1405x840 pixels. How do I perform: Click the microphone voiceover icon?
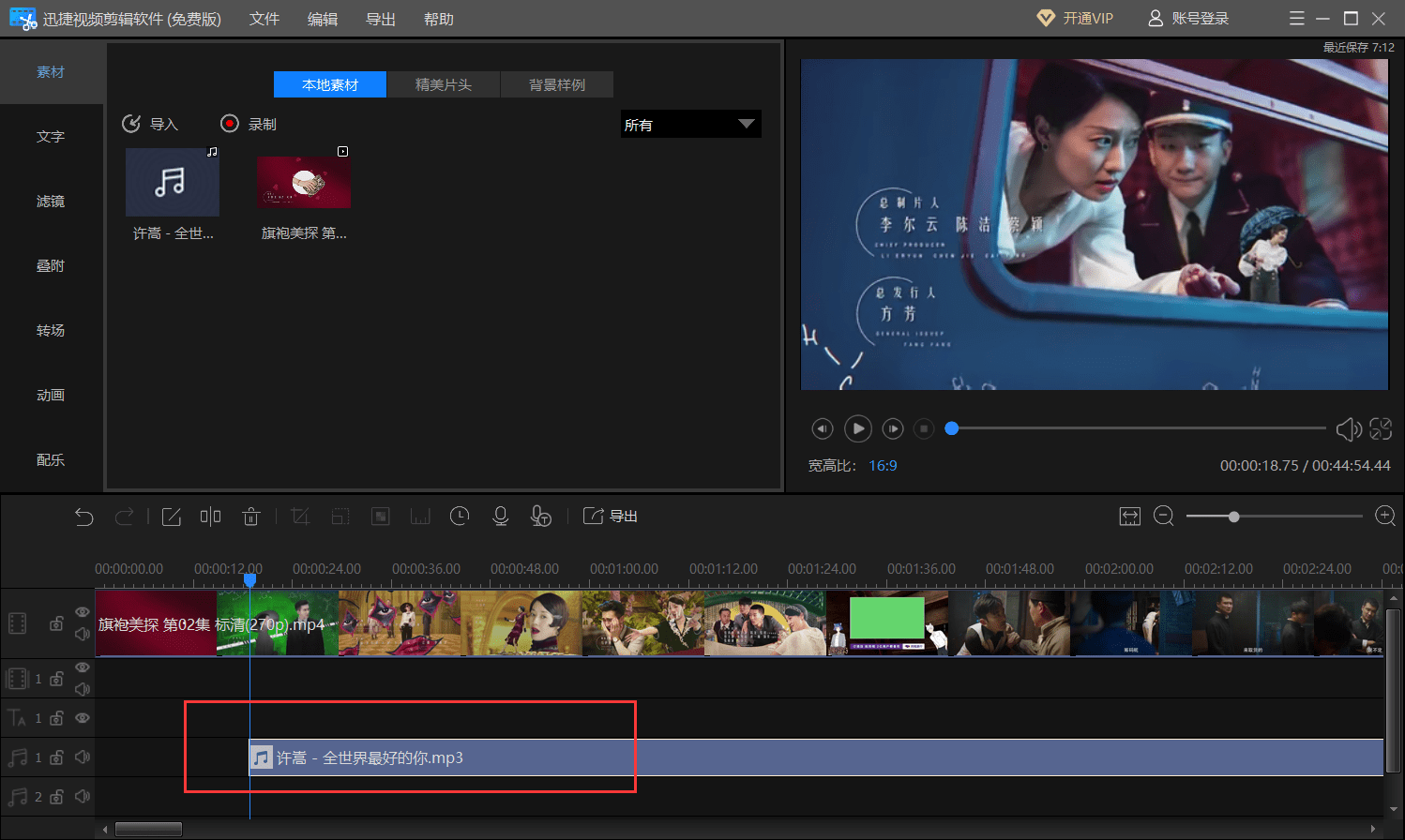click(501, 517)
